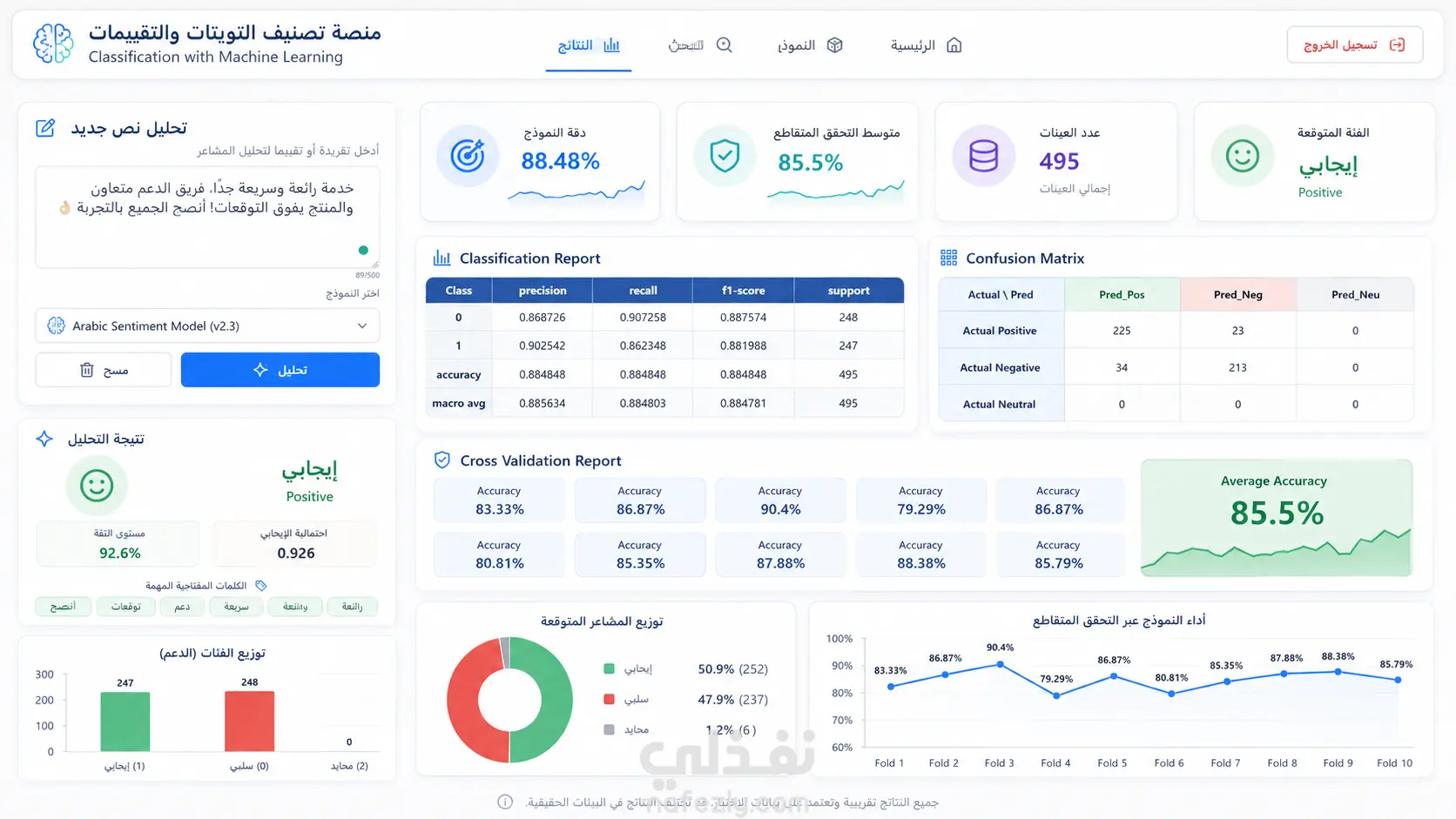
Task: Click the grid icon beside Confusion Matrix
Action: point(948,258)
